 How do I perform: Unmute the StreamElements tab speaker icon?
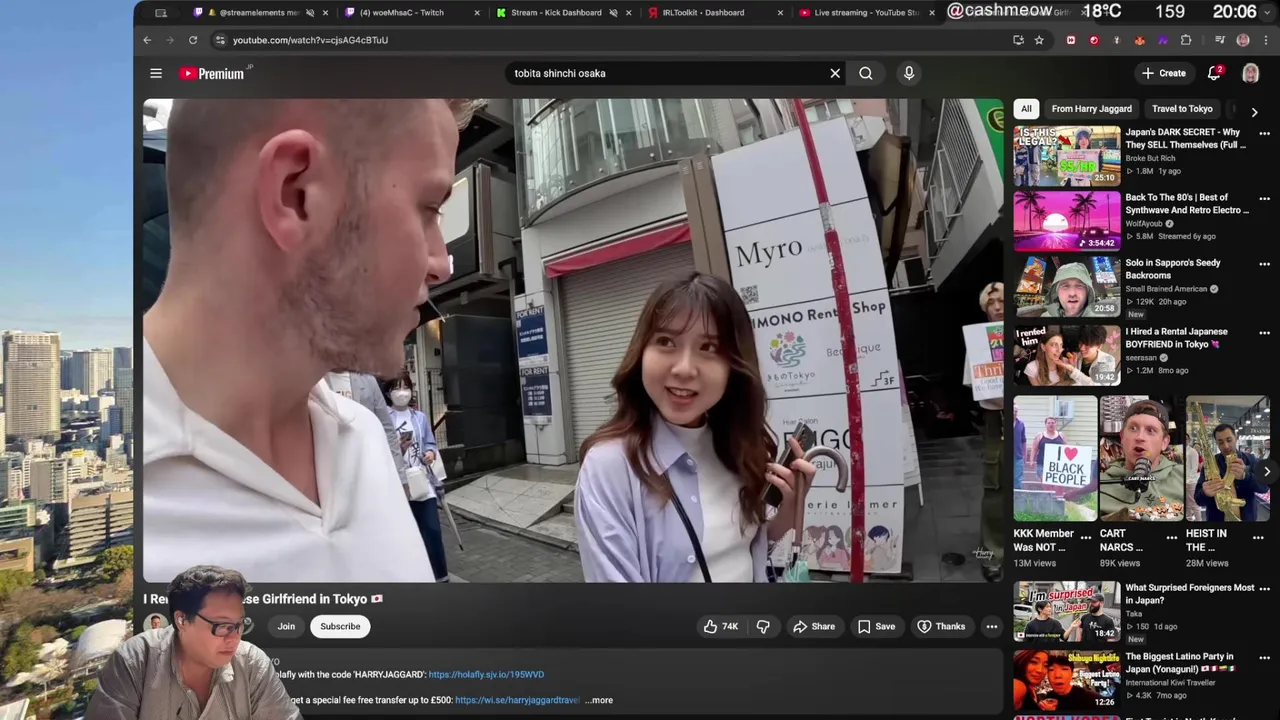coord(309,13)
